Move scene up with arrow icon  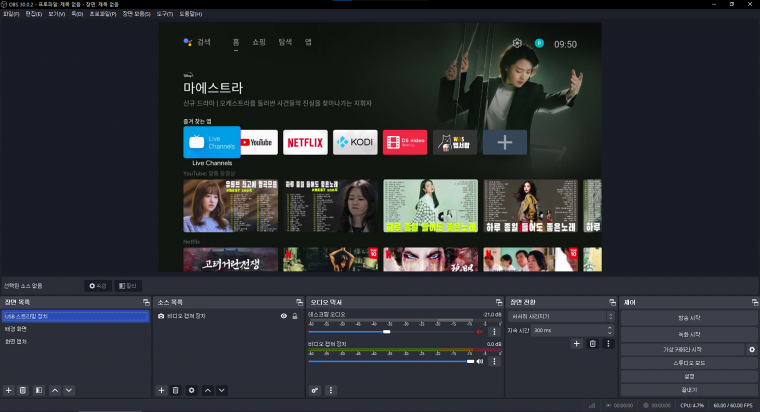[55, 390]
